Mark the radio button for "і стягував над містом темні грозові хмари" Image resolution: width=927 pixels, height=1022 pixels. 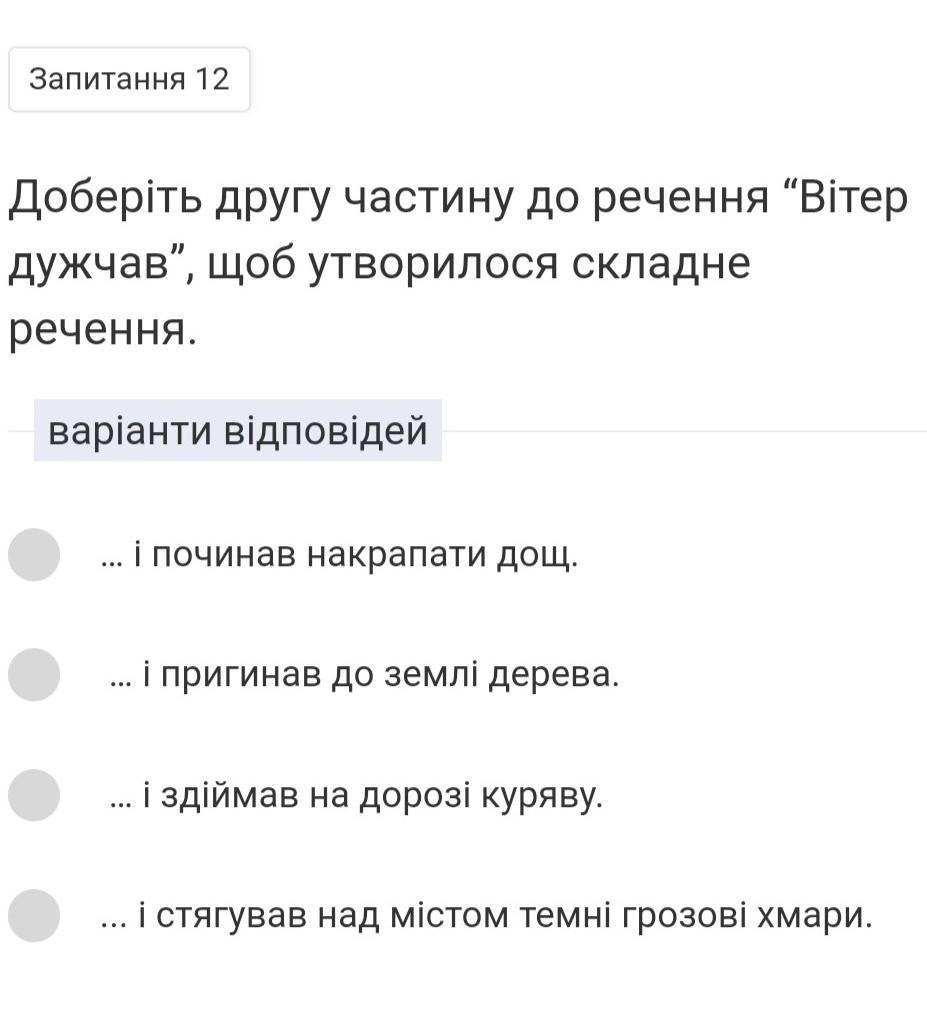tap(34, 915)
